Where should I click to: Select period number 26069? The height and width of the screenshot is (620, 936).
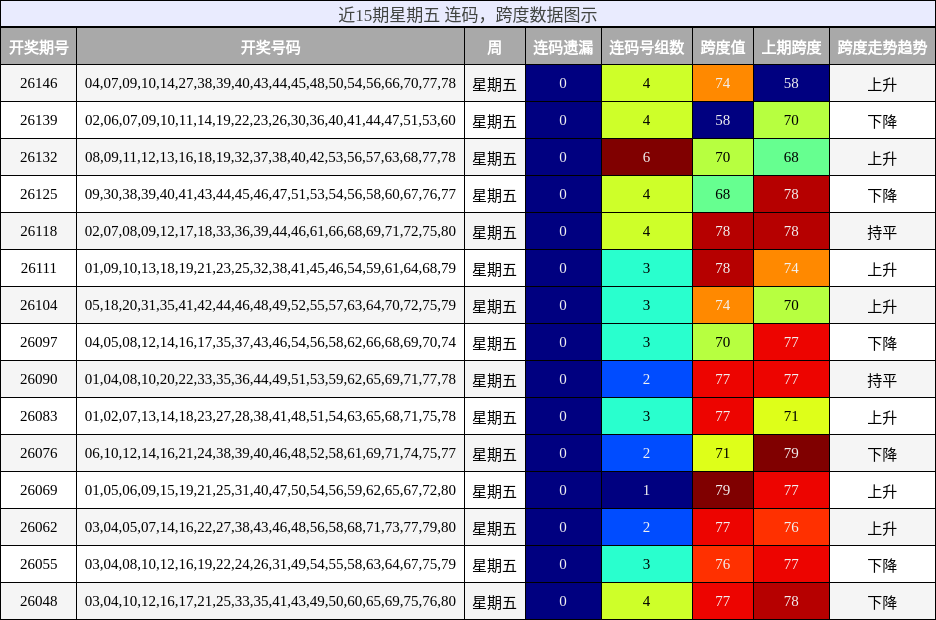pyautogui.click(x=39, y=490)
